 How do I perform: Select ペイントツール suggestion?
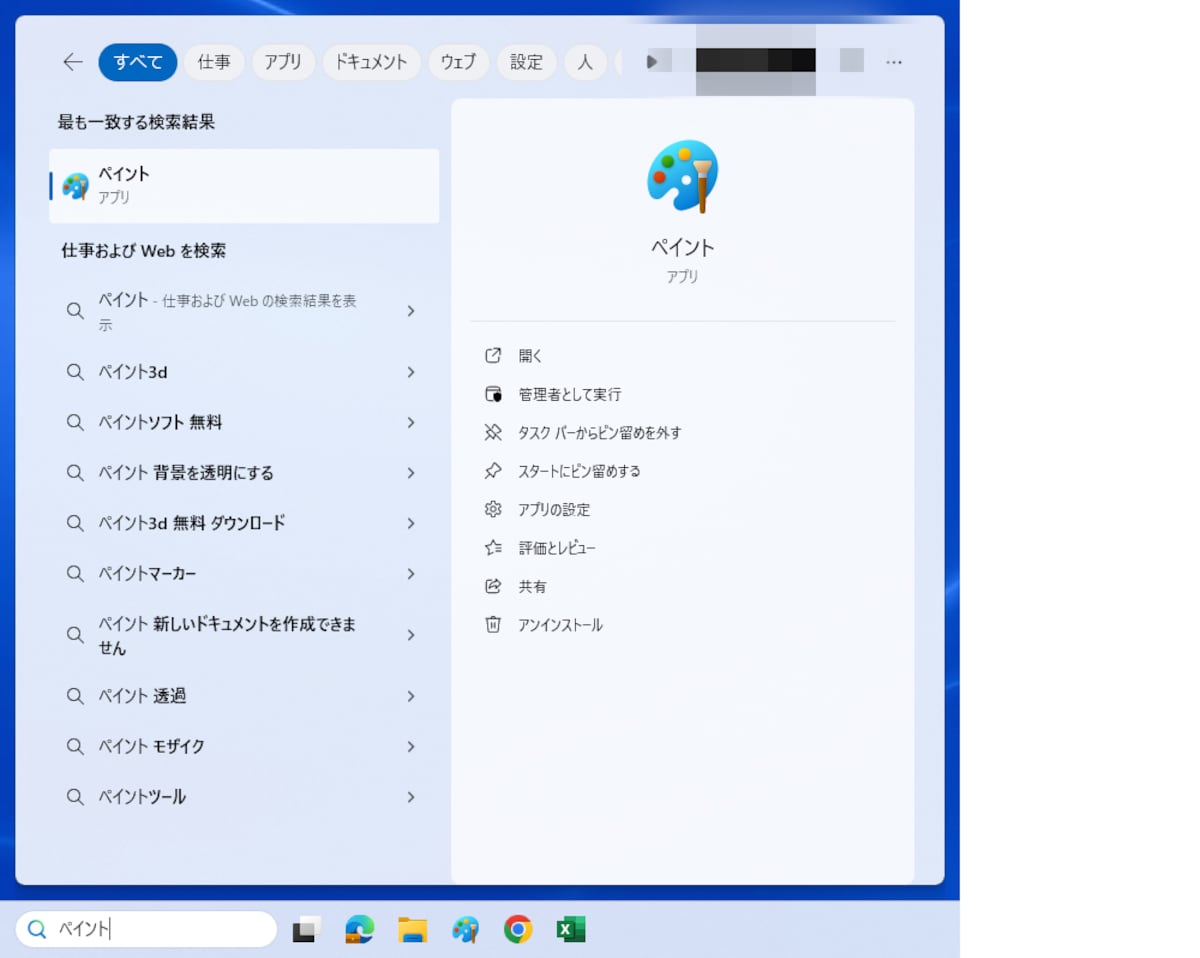click(x=244, y=797)
